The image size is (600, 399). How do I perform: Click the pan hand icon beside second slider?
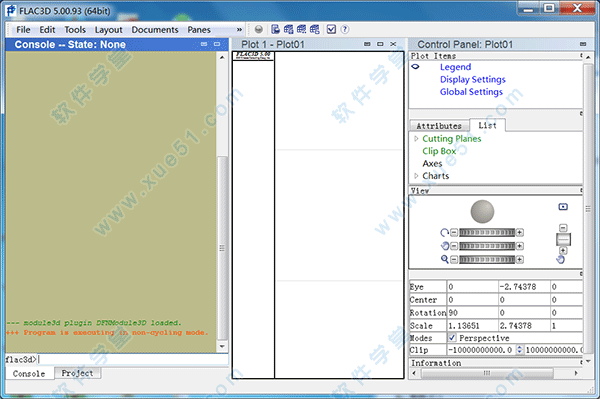click(x=445, y=246)
